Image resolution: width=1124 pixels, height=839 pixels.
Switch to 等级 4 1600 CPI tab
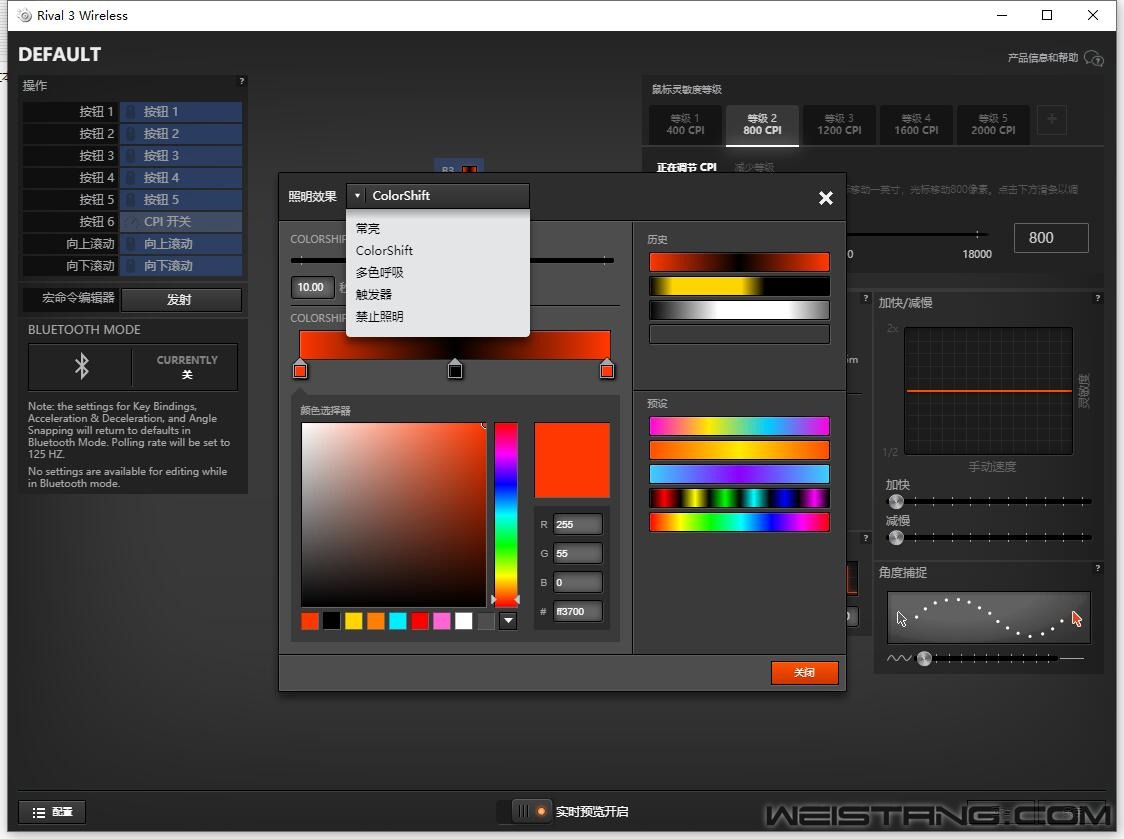coord(916,125)
